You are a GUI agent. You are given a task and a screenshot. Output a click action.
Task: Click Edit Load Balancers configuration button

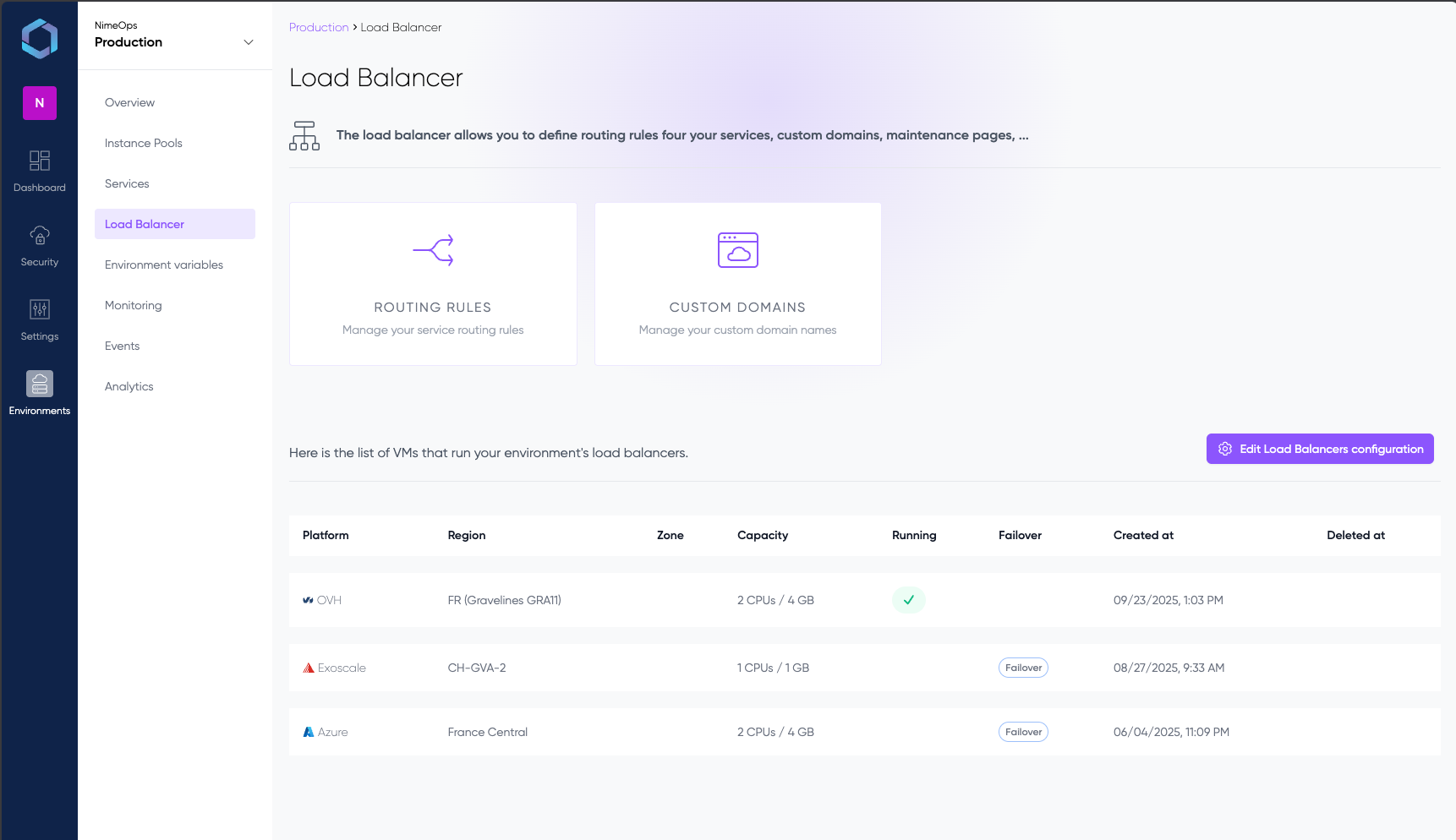pyautogui.click(x=1319, y=449)
